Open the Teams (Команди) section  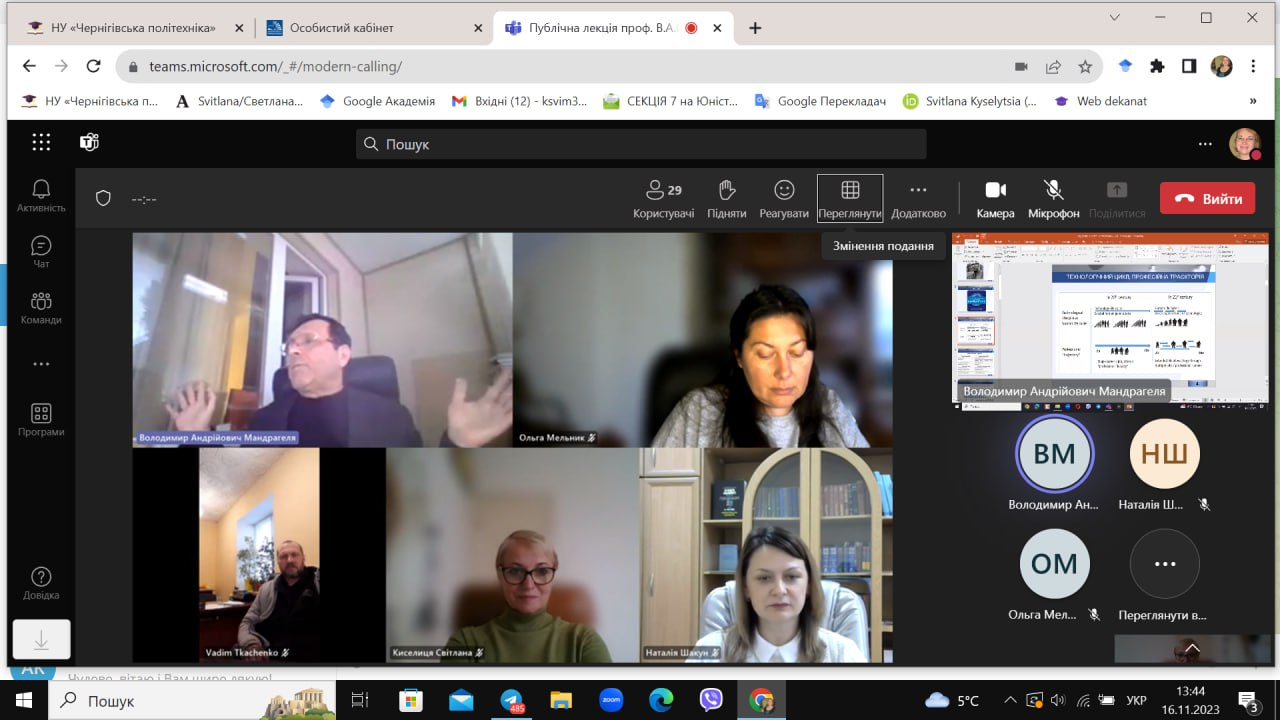pyautogui.click(x=41, y=307)
